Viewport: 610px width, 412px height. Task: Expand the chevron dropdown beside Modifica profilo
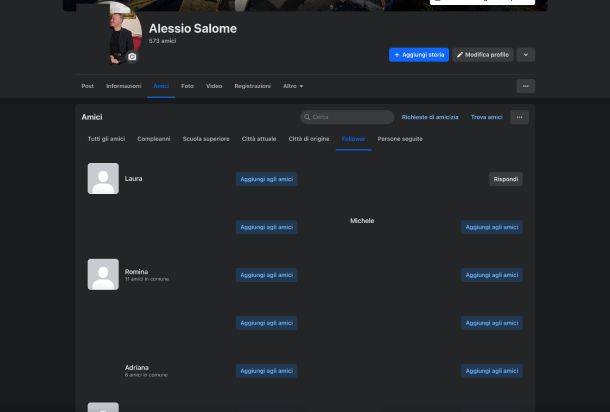[526, 55]
